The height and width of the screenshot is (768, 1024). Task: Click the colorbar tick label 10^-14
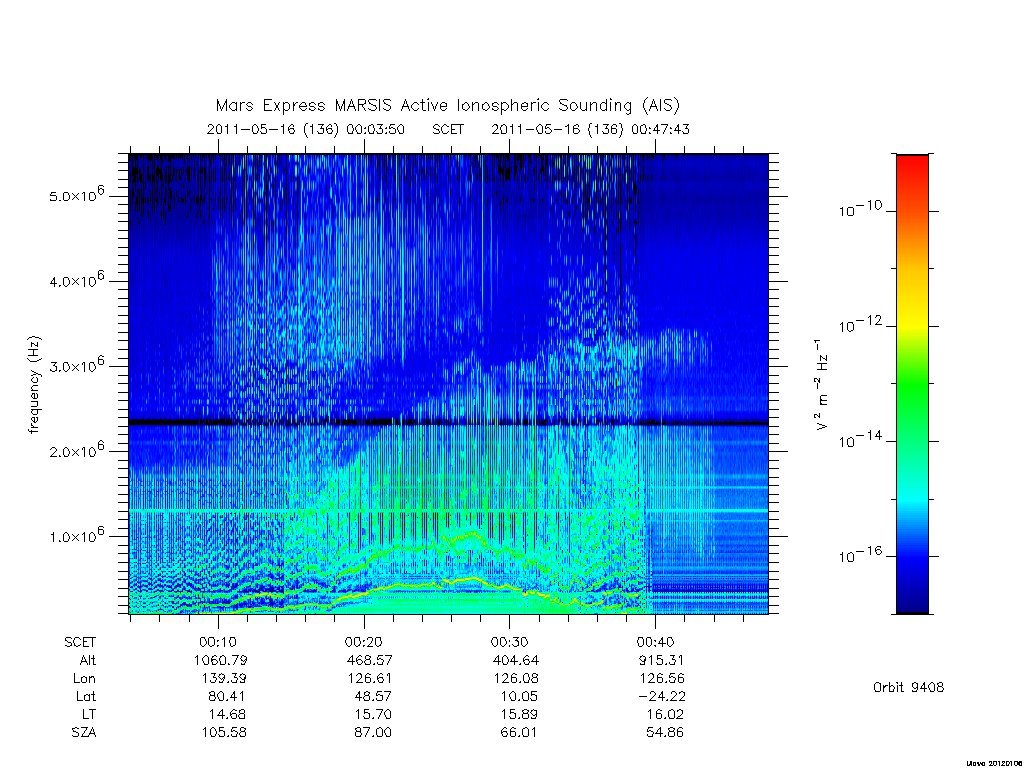(x=860, y=440)
